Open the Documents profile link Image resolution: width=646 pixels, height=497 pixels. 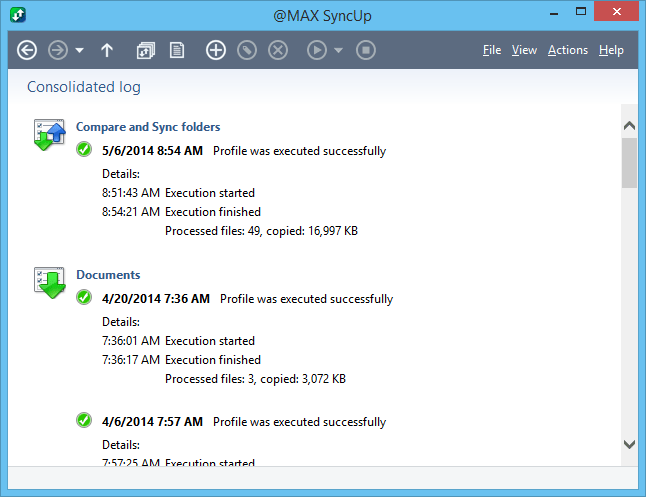[x=108, y=275]
